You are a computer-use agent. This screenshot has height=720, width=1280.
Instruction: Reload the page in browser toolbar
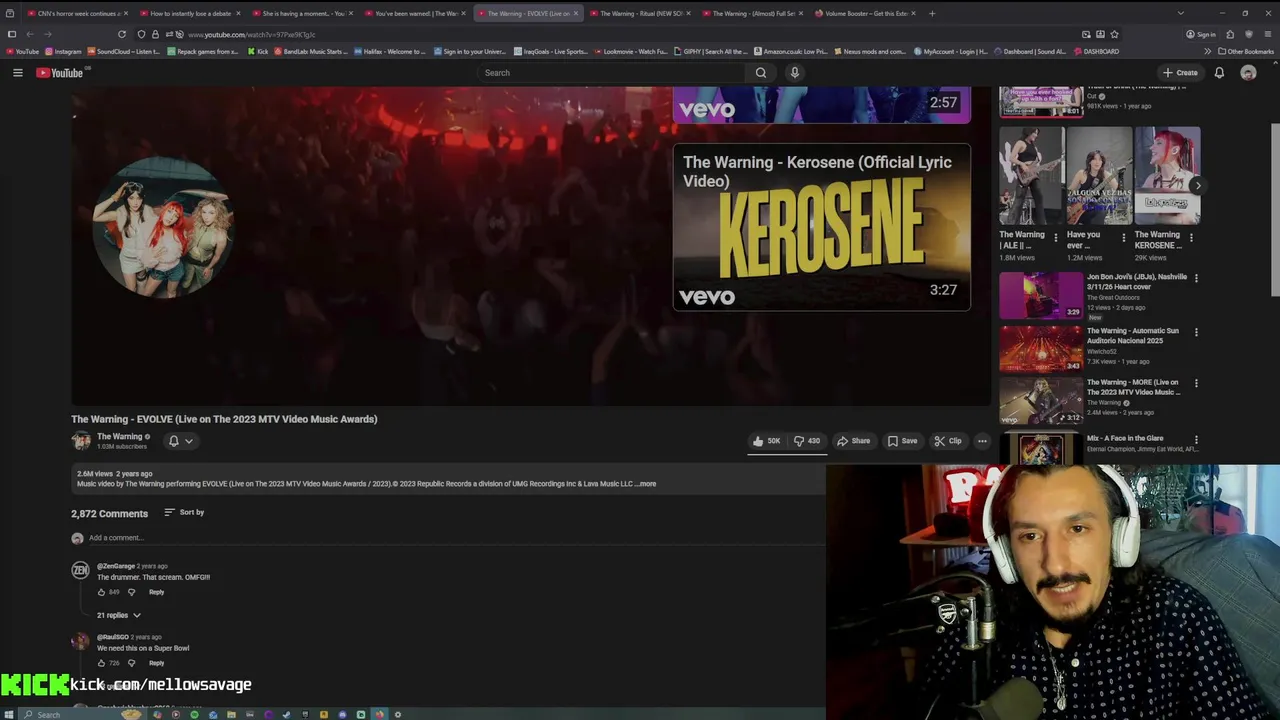[122, 34]
